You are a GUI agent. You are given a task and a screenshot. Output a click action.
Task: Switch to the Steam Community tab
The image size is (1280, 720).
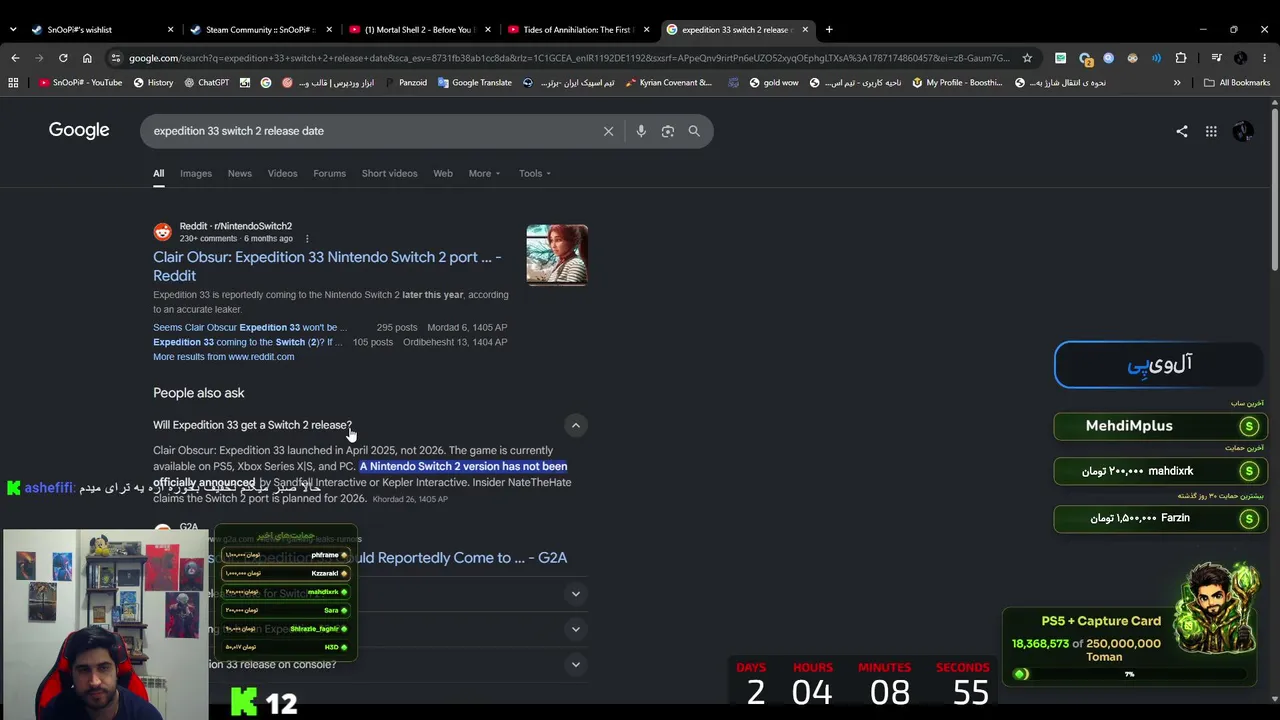260,30
